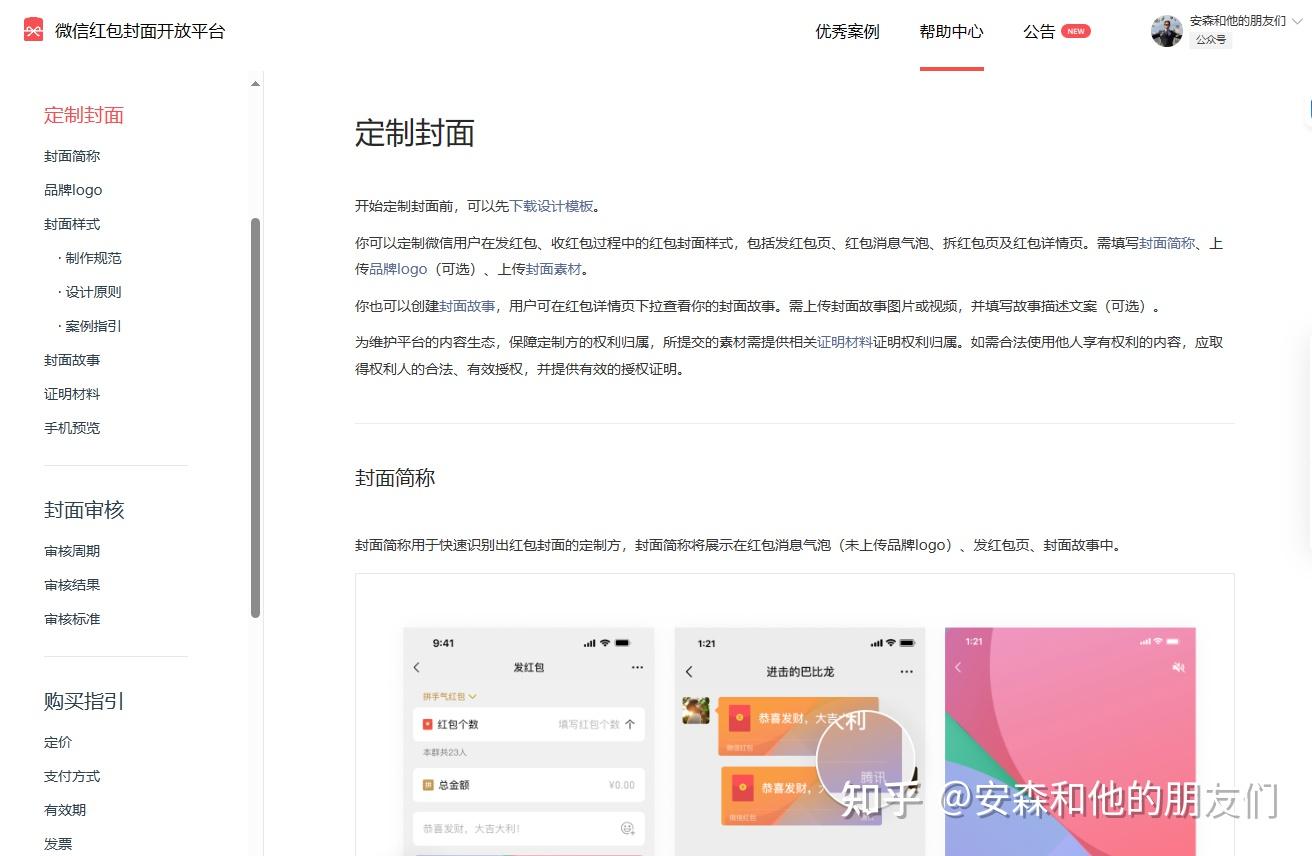Follow inline 封面简称 link in the paragraph
Image resolution: width=1312 pixels, height=856 pixels.
[1167, 243]
